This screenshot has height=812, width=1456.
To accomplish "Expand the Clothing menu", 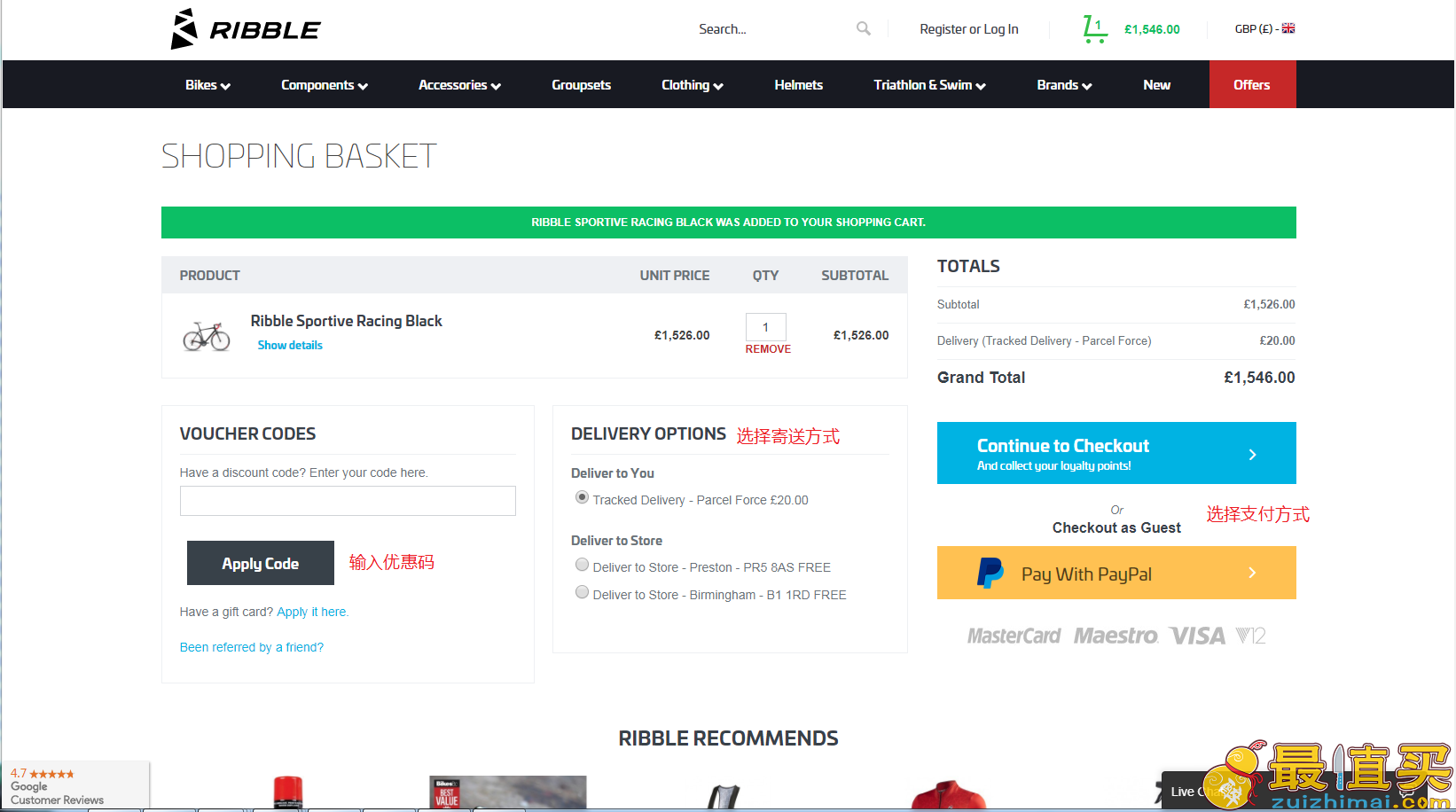I will coord(693,85).
